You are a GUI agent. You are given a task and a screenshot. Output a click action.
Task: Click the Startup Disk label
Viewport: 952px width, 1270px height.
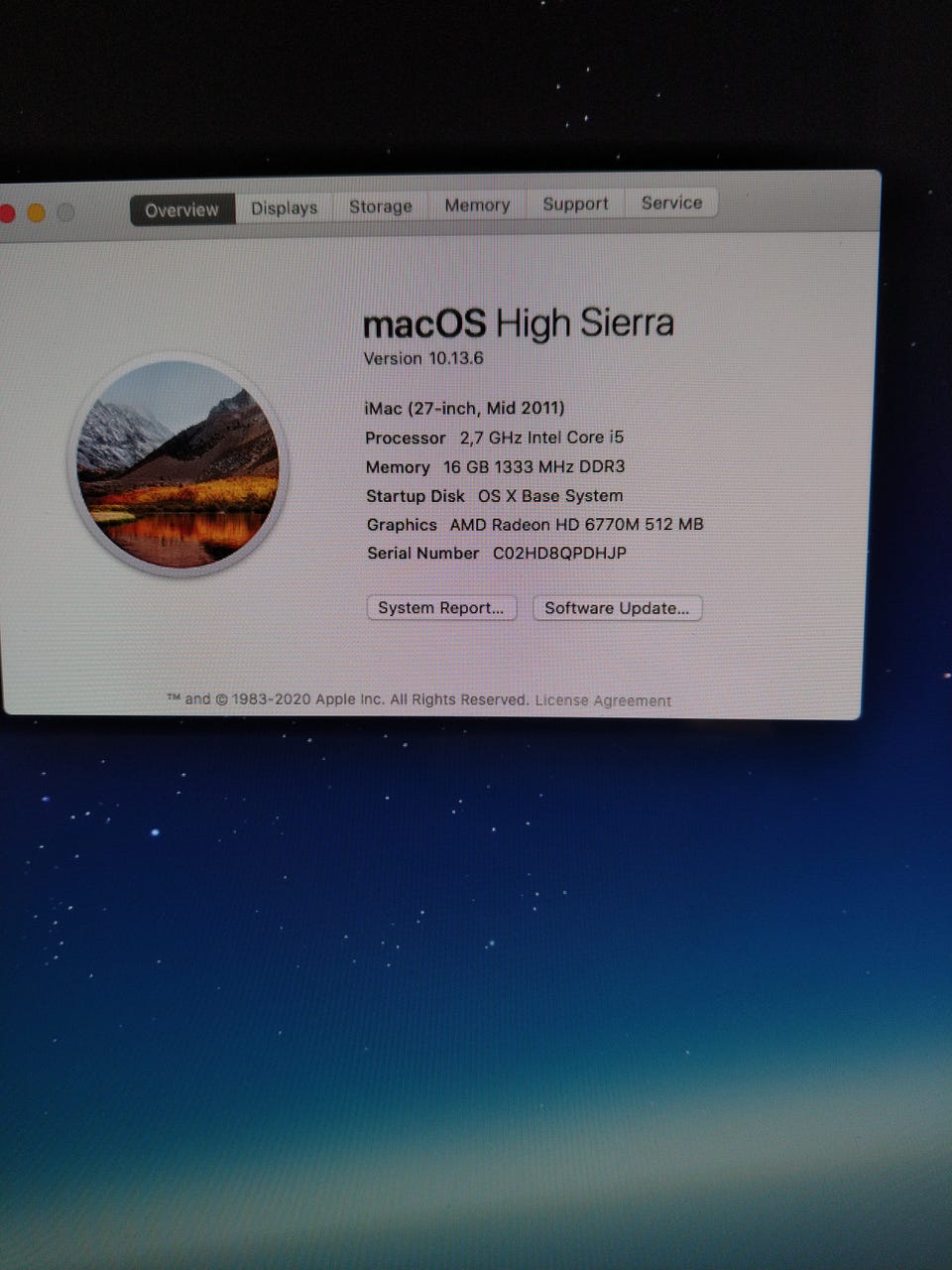(416, 496)
